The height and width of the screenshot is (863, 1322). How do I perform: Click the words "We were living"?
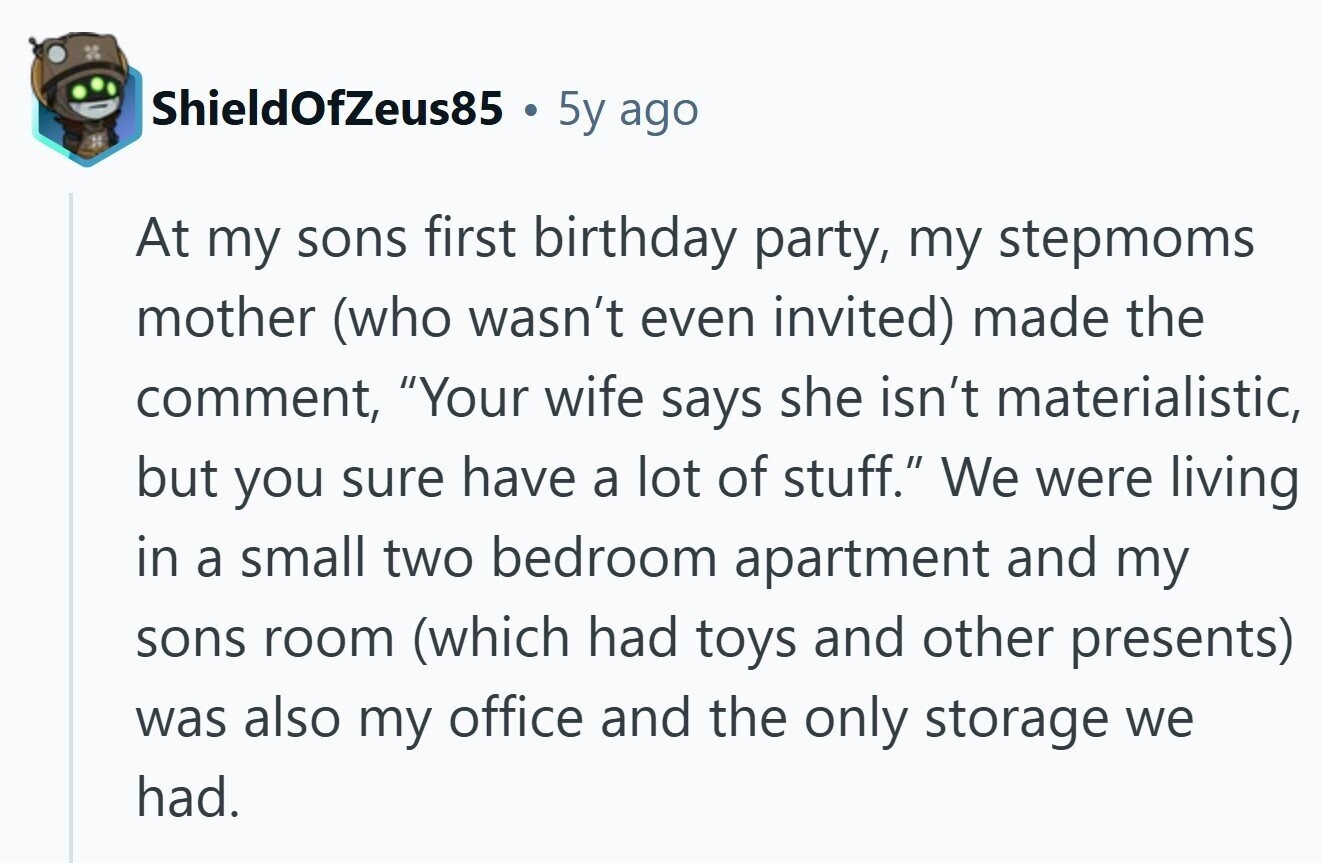point(1121,481)
